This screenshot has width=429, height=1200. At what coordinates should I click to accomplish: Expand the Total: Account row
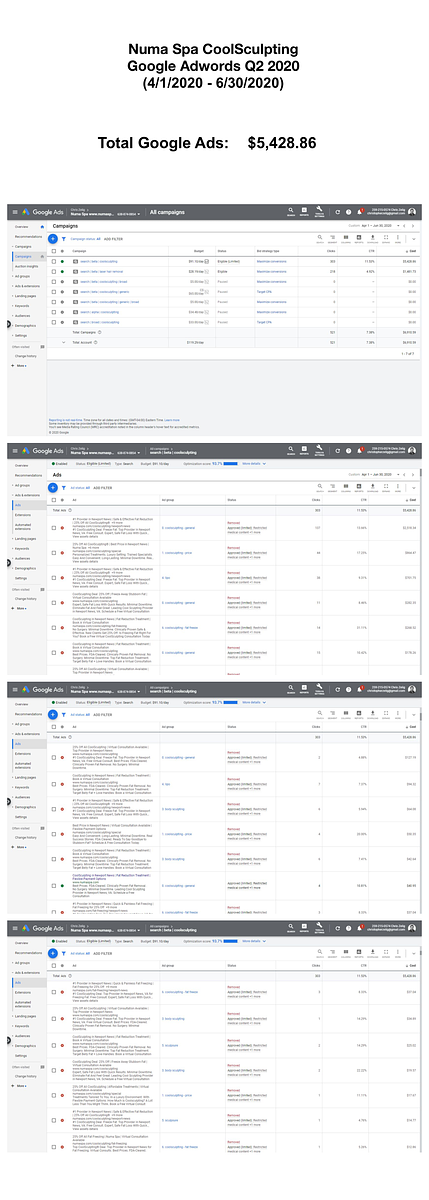tap(62, 342)
